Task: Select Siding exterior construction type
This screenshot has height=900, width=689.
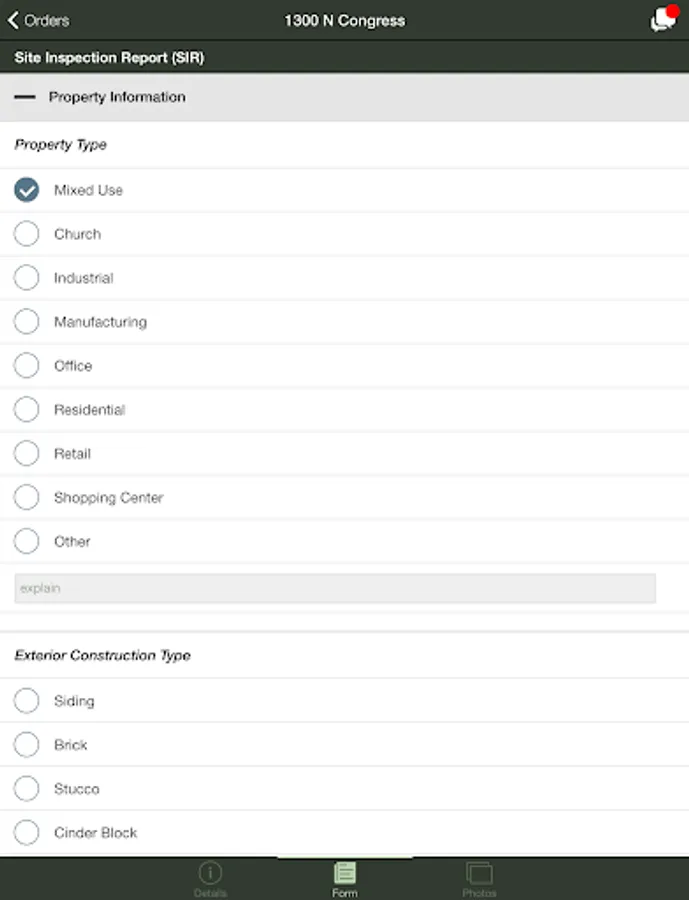Action: coord(27,701)
